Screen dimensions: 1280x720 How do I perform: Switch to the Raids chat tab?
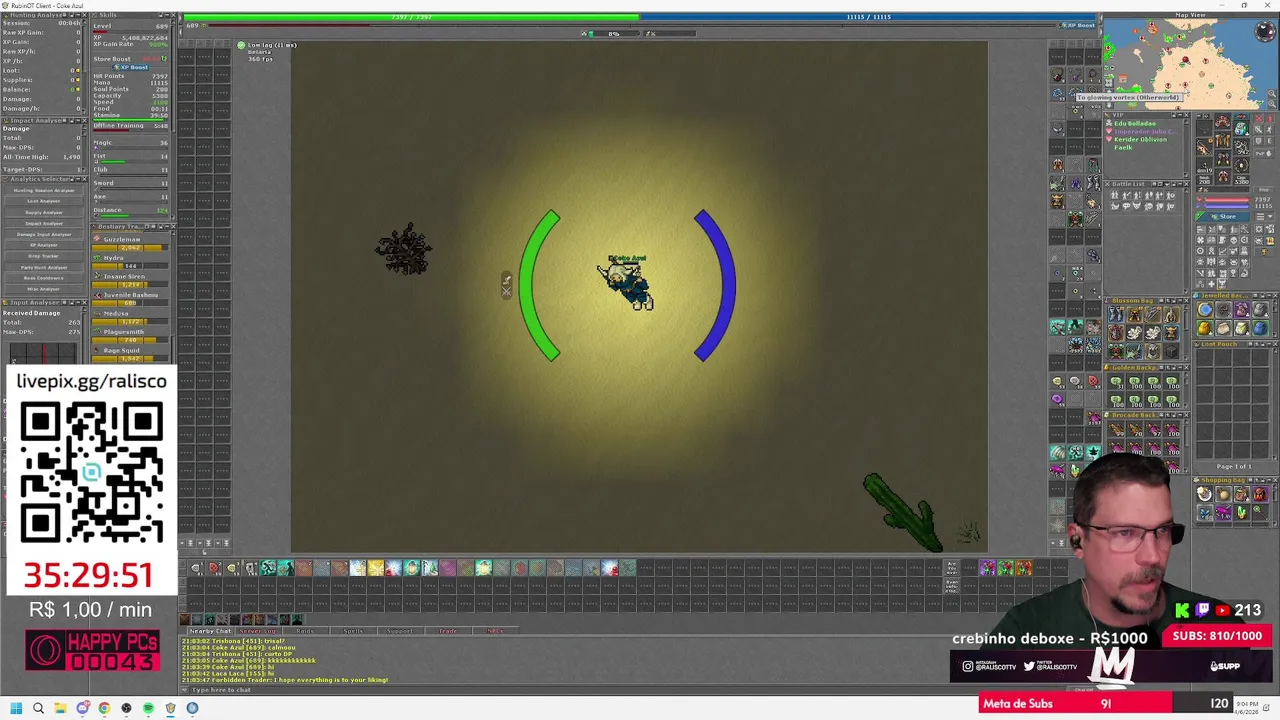click(x=306, y=631)
